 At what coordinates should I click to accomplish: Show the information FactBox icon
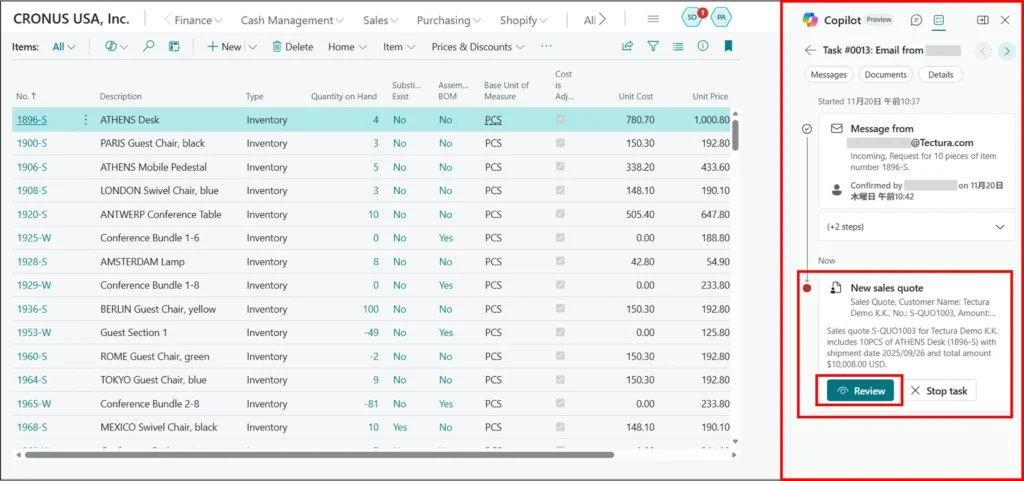coord(703,46)
